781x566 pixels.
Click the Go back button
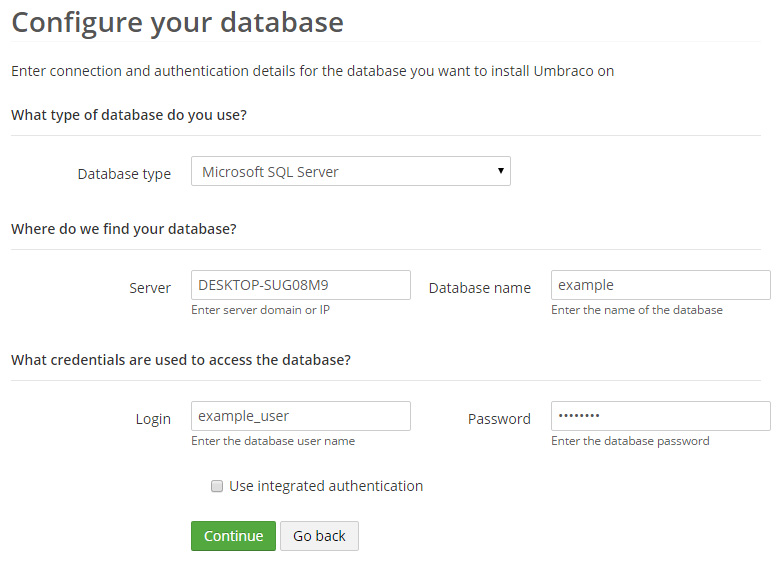(x=319, y=536)
